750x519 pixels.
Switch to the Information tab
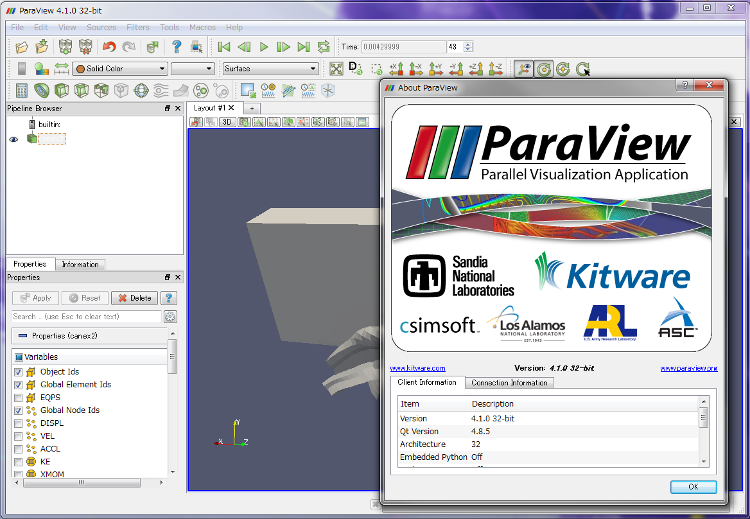pyautogui.click(x=80, y=265)
